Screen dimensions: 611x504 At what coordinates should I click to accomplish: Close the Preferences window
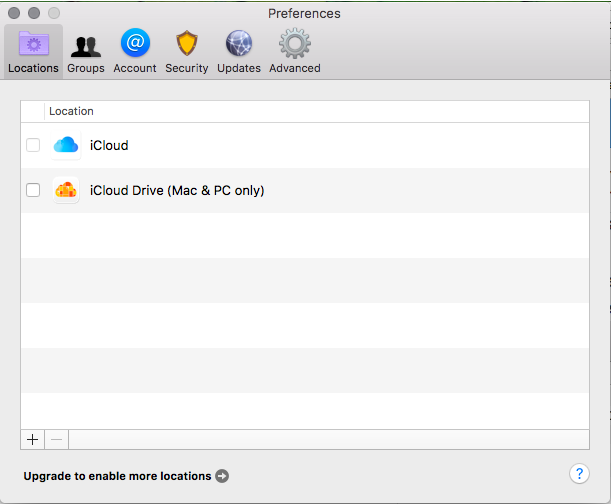pyautogui.click(x=14, y=13)
